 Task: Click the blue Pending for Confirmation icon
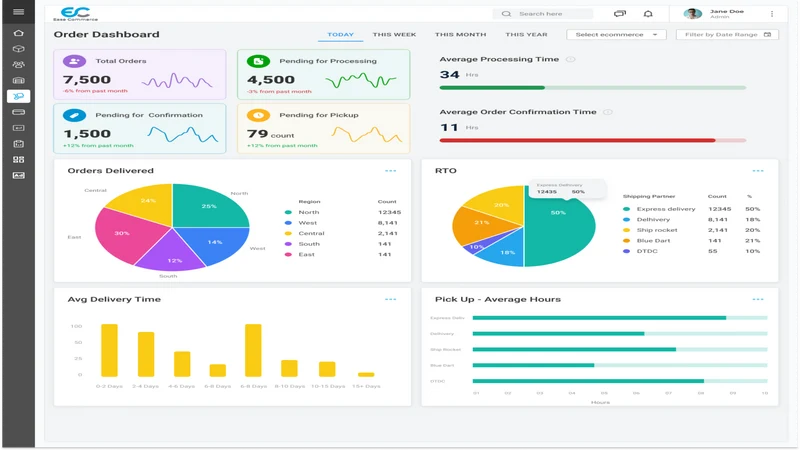tap(74, 115)
